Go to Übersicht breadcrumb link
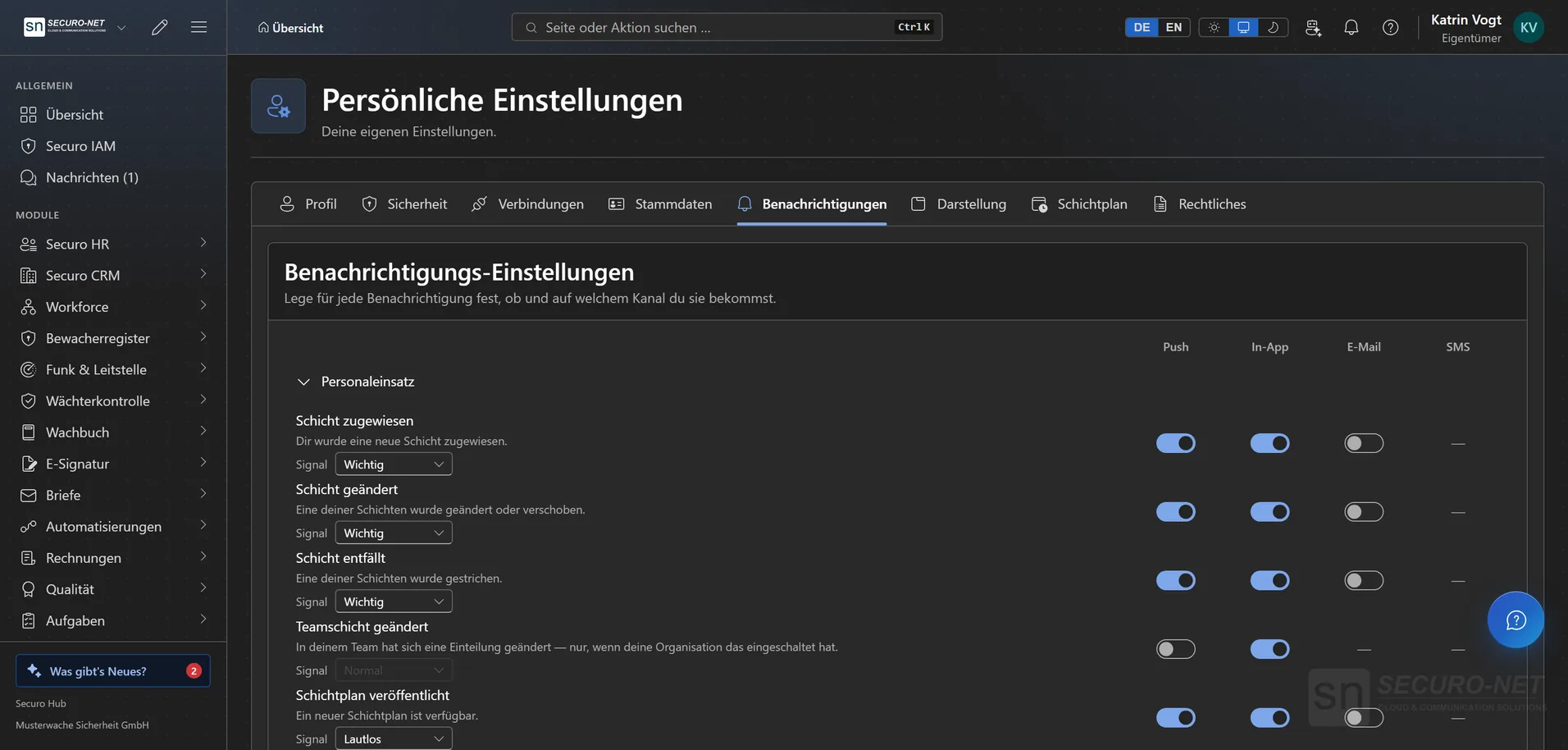Image resolution: width=1568 pixels, height=750 pixels. pyautogui.click(x=290, y=28)
